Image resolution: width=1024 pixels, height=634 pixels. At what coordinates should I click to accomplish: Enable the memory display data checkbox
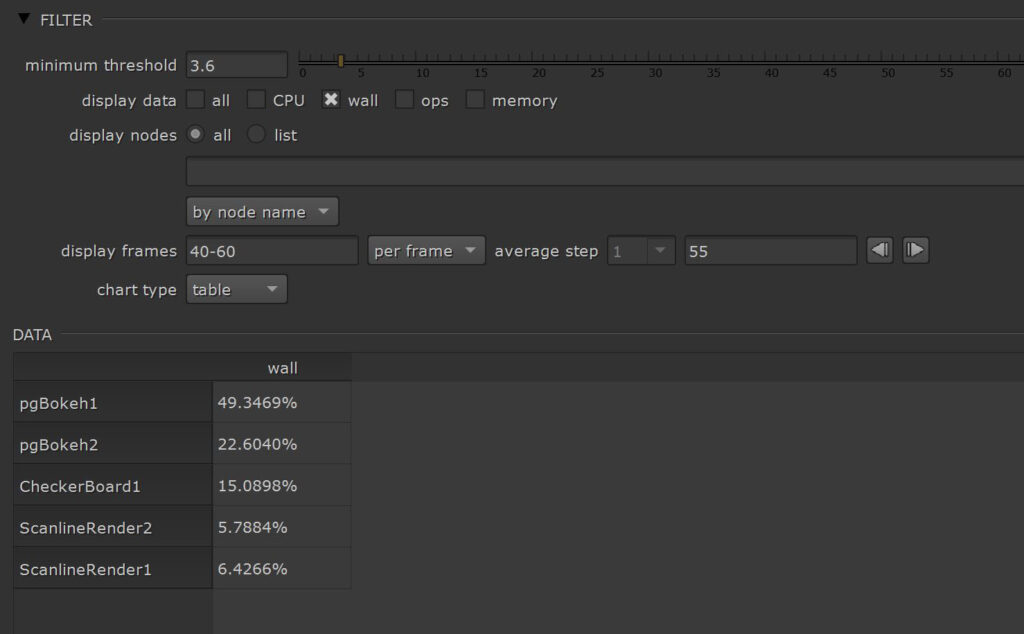[x=475, y=100]
